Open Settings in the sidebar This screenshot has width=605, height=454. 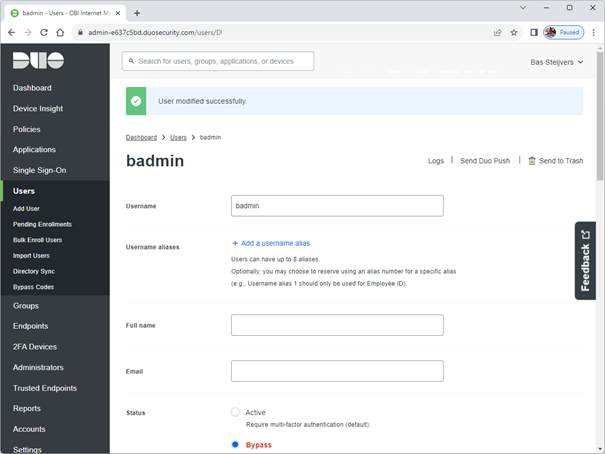27,449
